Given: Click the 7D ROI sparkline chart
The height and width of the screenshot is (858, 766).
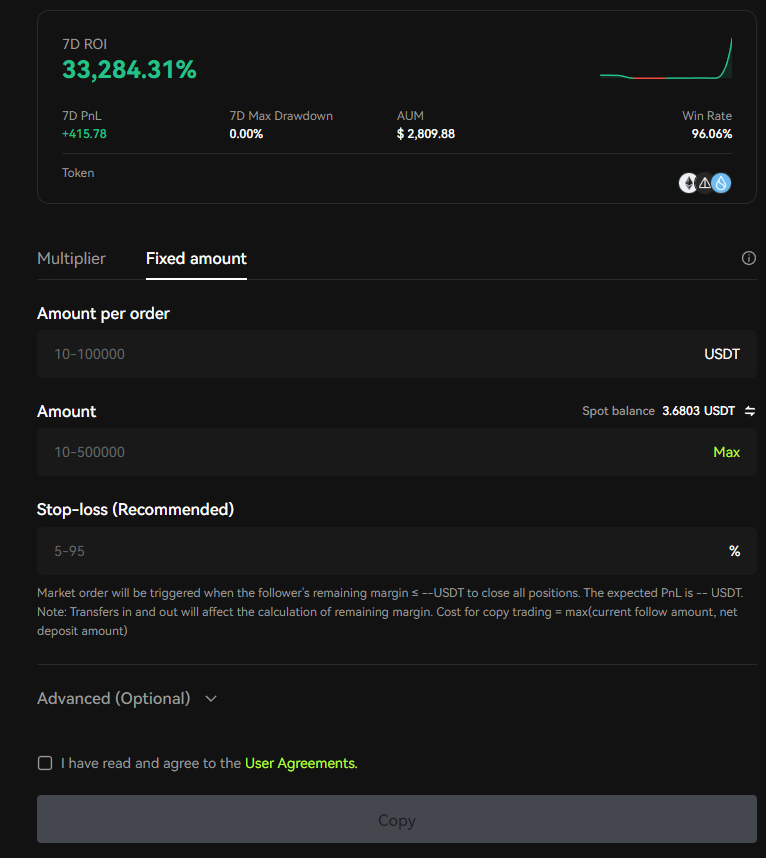Looking at the screenshot, I should 666,59.
